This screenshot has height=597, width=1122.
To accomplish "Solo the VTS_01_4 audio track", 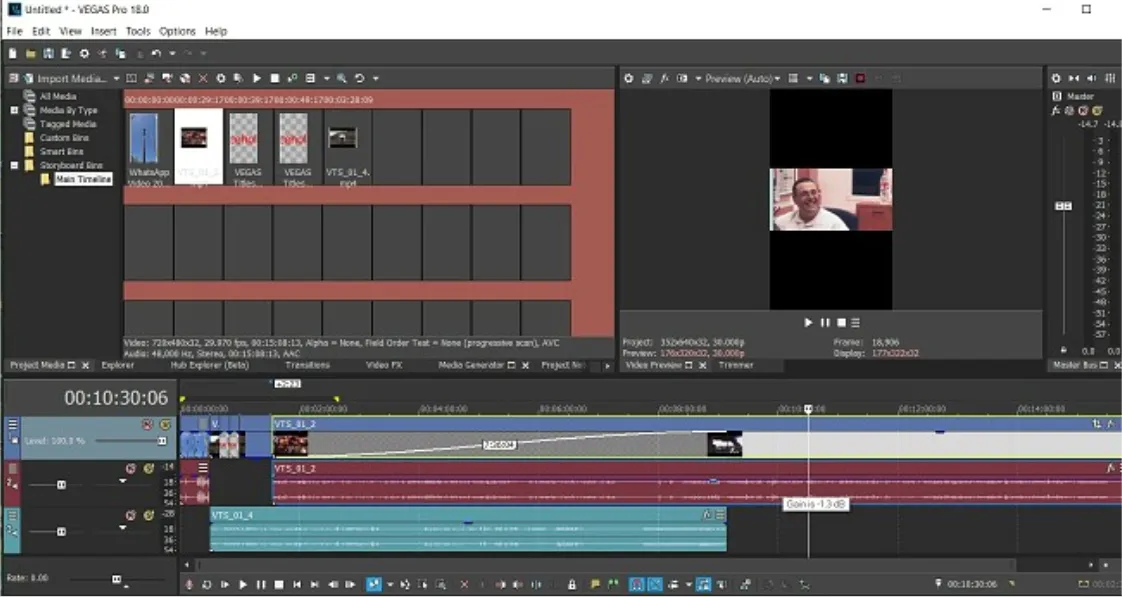I will pos(149,515).
